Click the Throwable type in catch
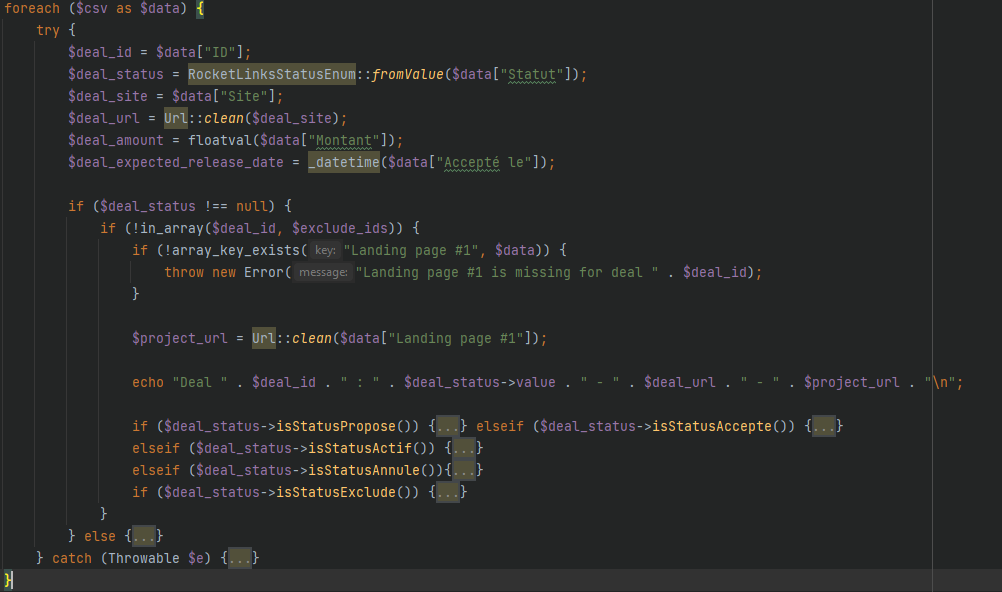The width and height of the screenshot is (1002, 592). tap(144, 558)
